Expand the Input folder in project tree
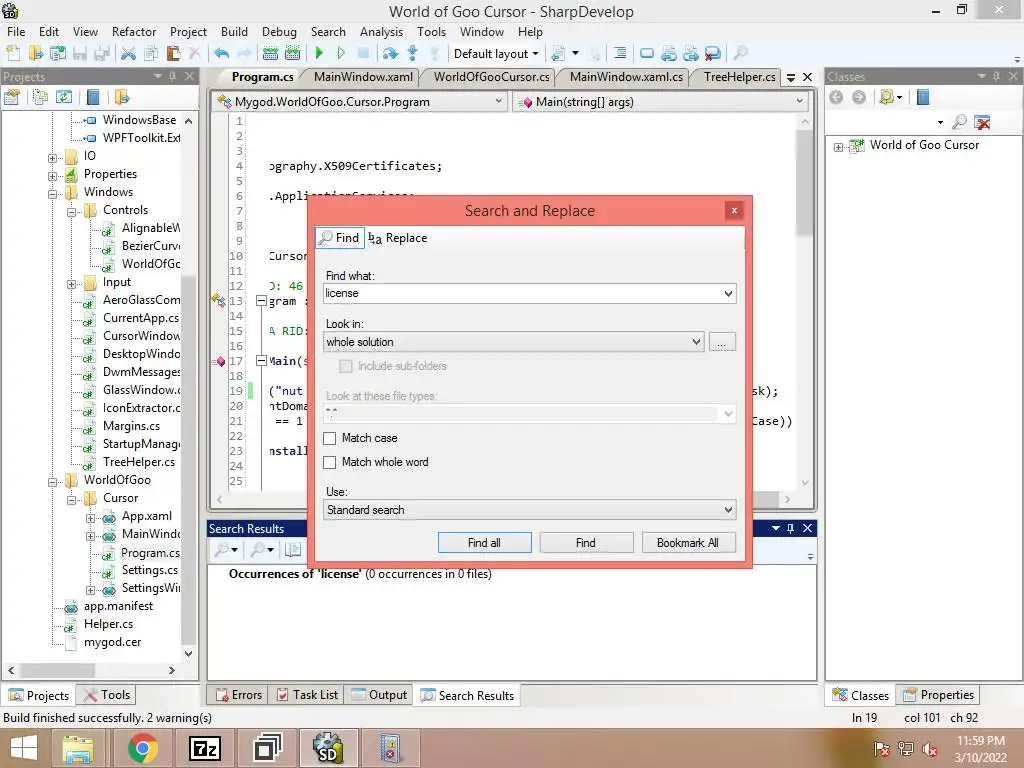This screenshot has width=1024, height=768. click(x=71, y=283)
